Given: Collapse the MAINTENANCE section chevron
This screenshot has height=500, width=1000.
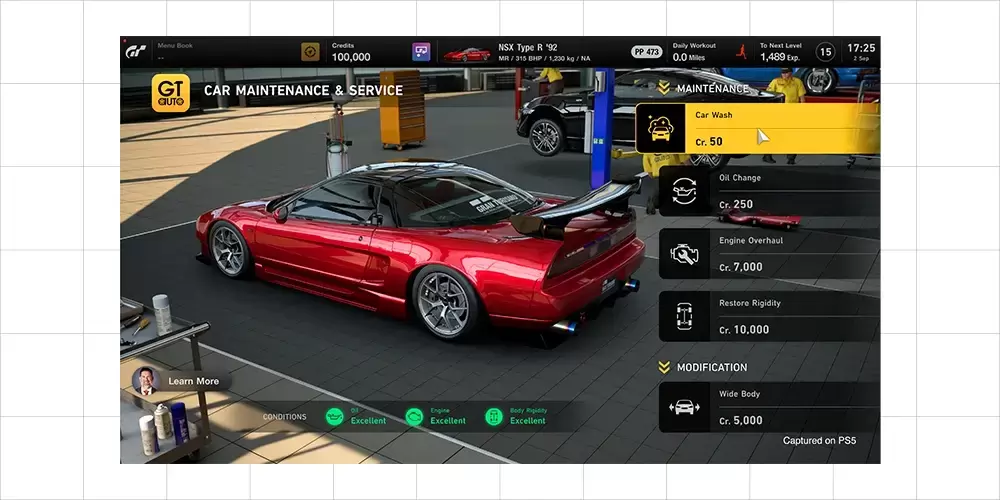Looking at the screenshot, I should (x=664, y=88).
